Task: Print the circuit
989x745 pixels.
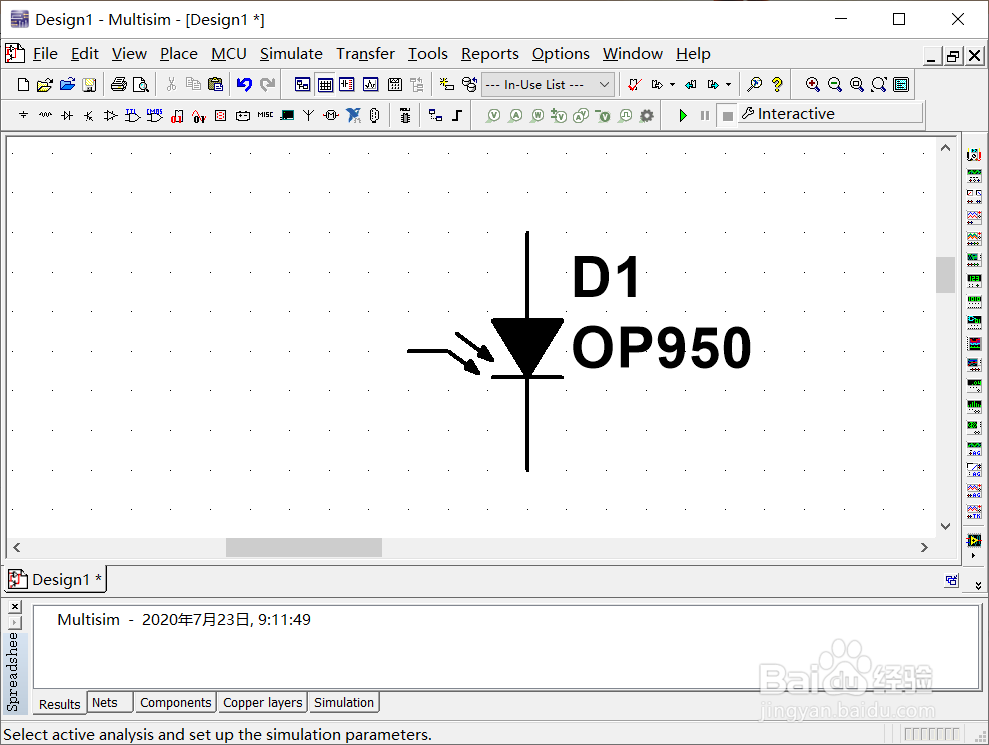Action: [119, 85]
